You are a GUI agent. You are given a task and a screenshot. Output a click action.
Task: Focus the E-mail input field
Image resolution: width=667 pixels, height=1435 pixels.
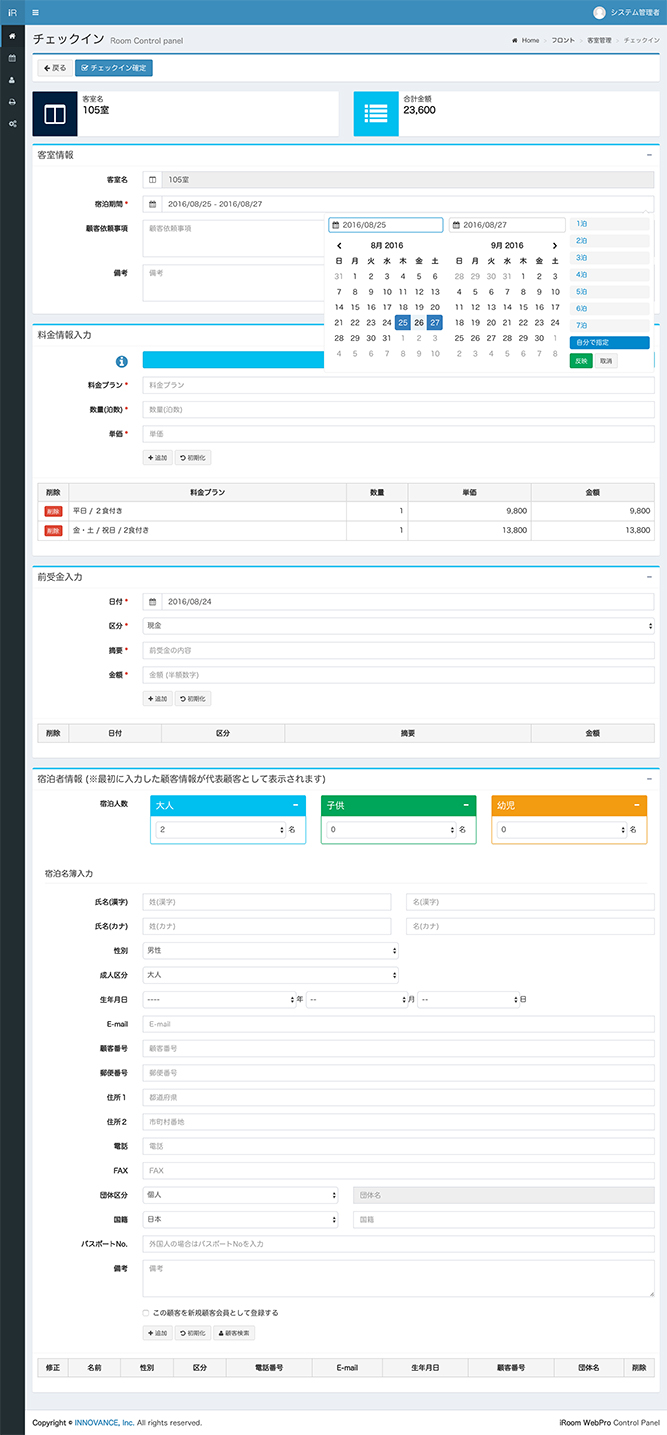(398, 1024)
